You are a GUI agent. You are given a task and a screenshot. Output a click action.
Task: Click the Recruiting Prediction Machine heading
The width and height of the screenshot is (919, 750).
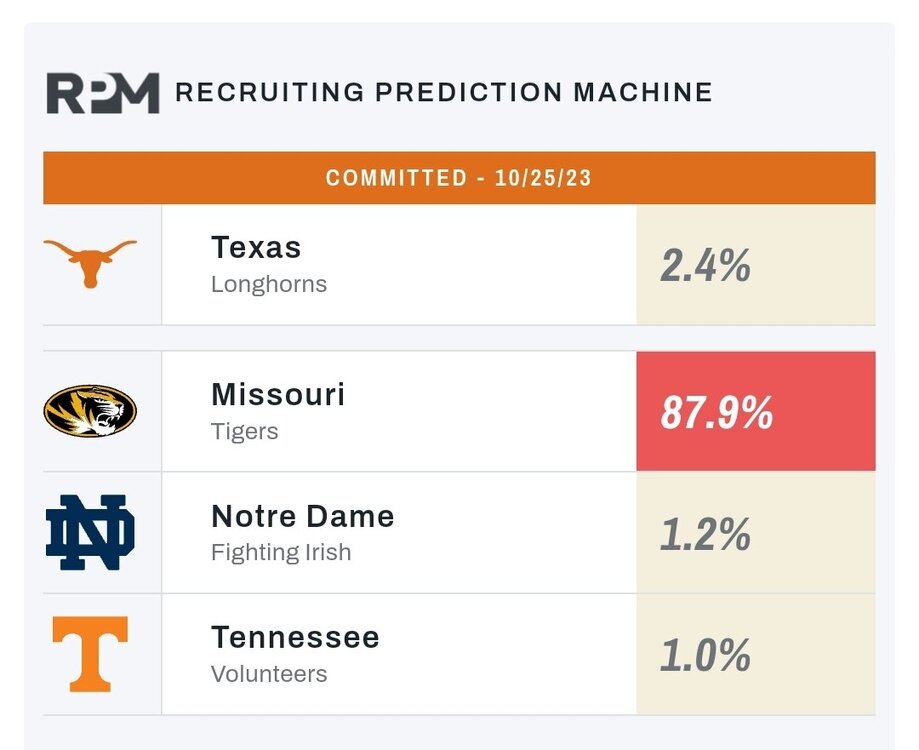click(444, 93)
